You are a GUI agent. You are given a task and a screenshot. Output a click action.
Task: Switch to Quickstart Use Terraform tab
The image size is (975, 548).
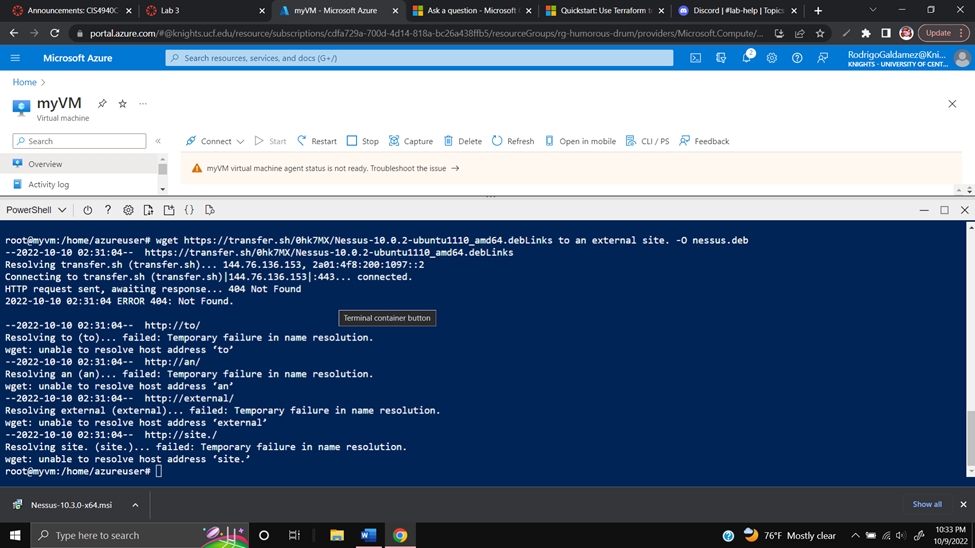(x=606, y=11)
